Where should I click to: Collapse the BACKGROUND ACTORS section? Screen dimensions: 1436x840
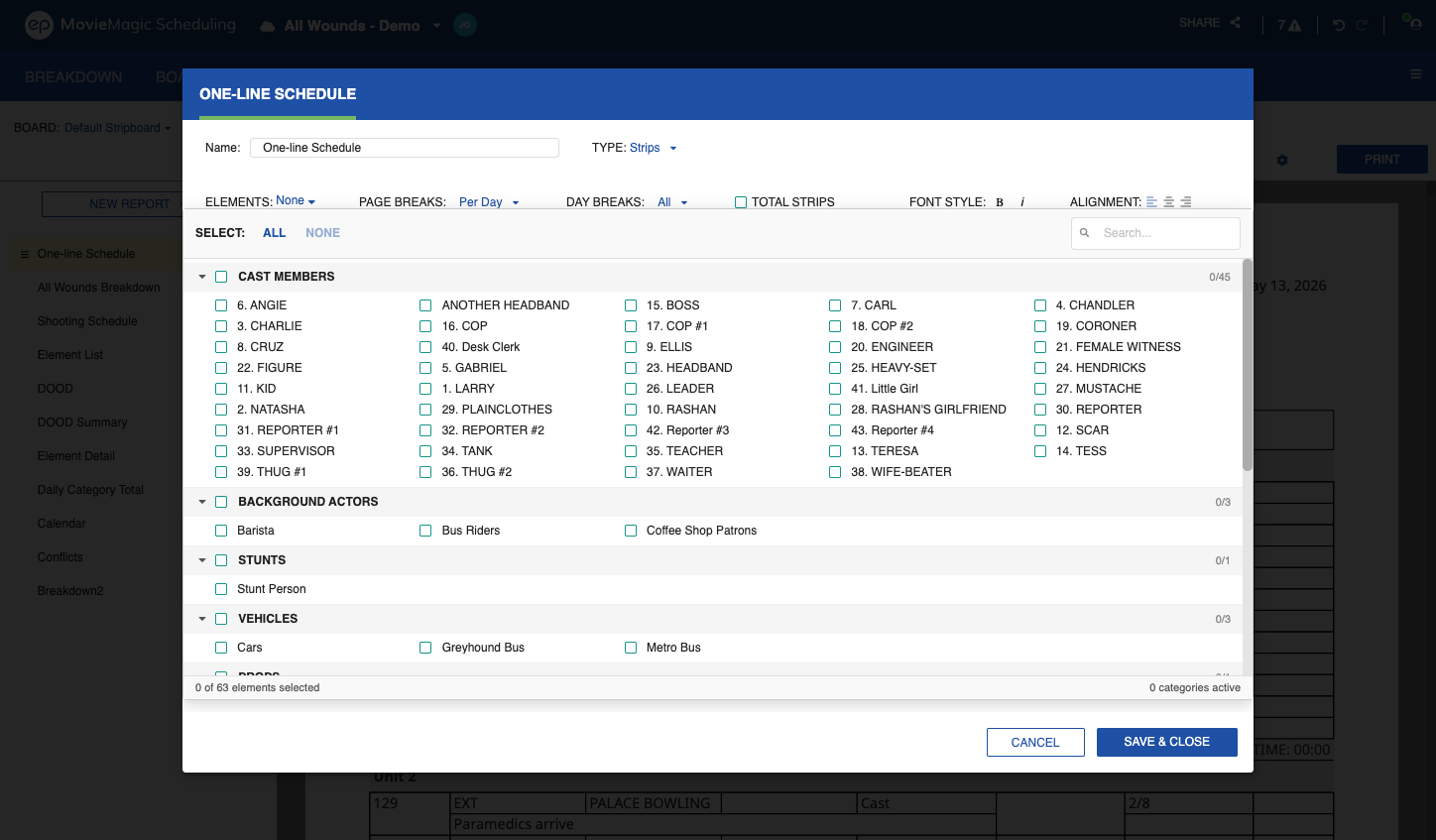point(202,502)
